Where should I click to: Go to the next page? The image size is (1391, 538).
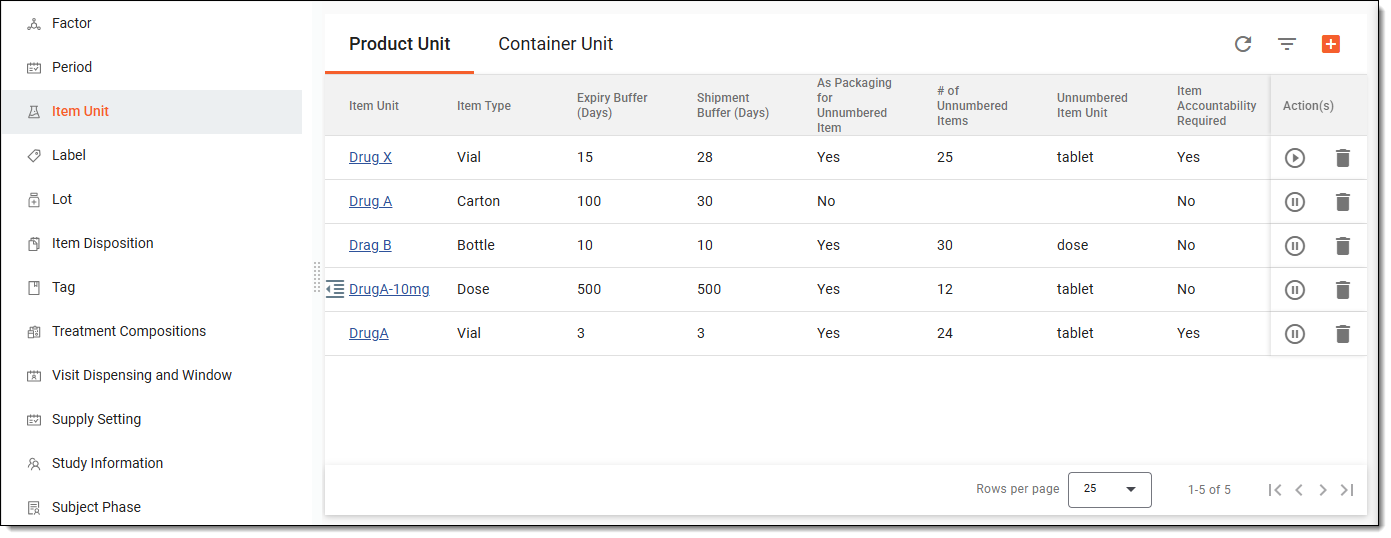[1323, 489]
